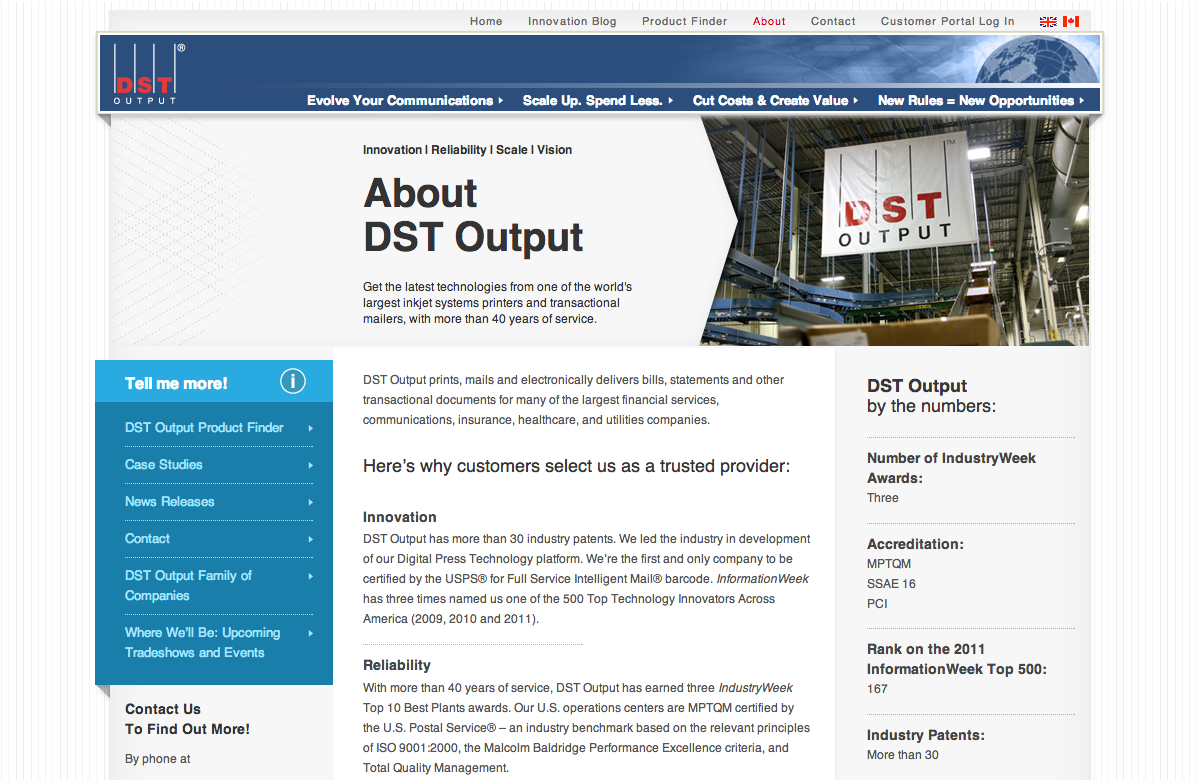Click arrow beside sidebar Contact item

click(311, 539)
